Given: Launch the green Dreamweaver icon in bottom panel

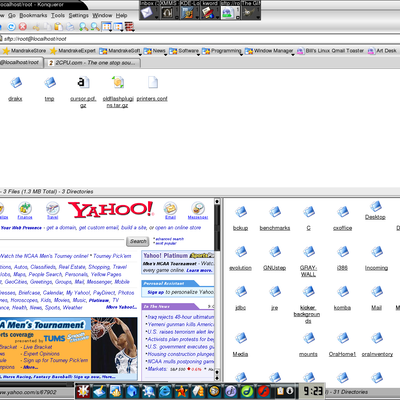Looking at the screenshot, I should pos(247,391).
